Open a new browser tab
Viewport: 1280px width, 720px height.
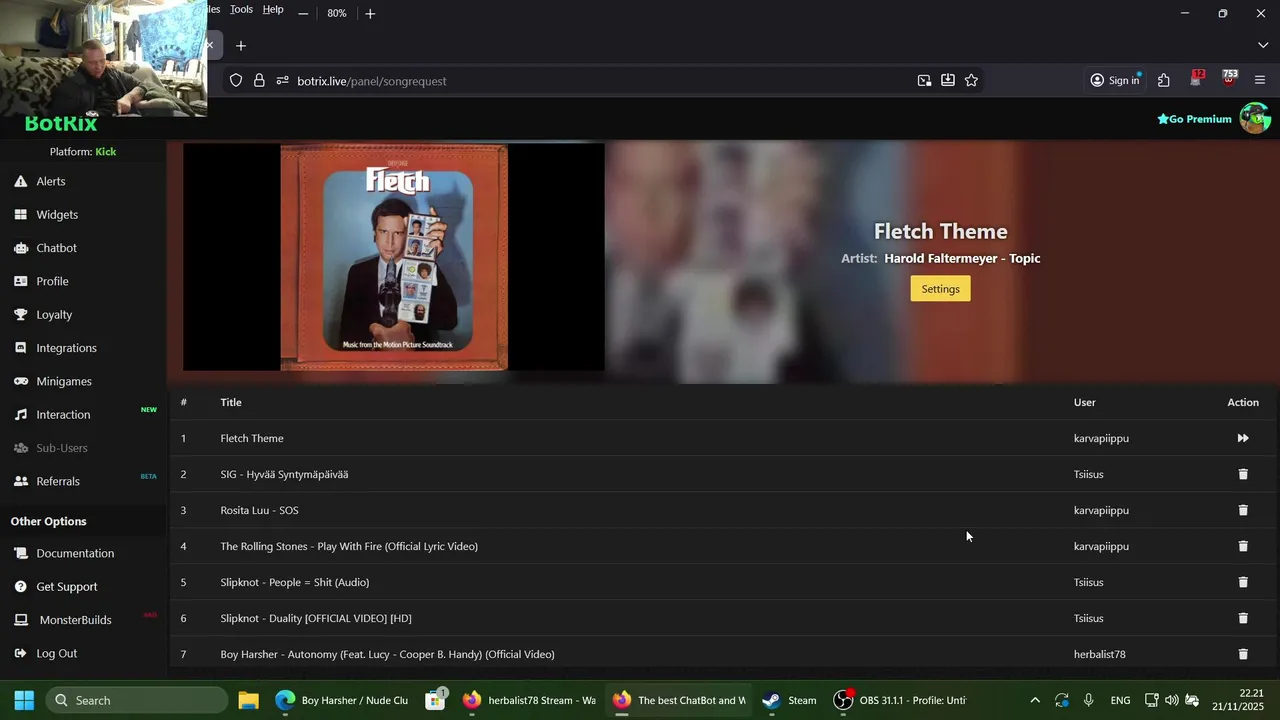pos(241,46)
